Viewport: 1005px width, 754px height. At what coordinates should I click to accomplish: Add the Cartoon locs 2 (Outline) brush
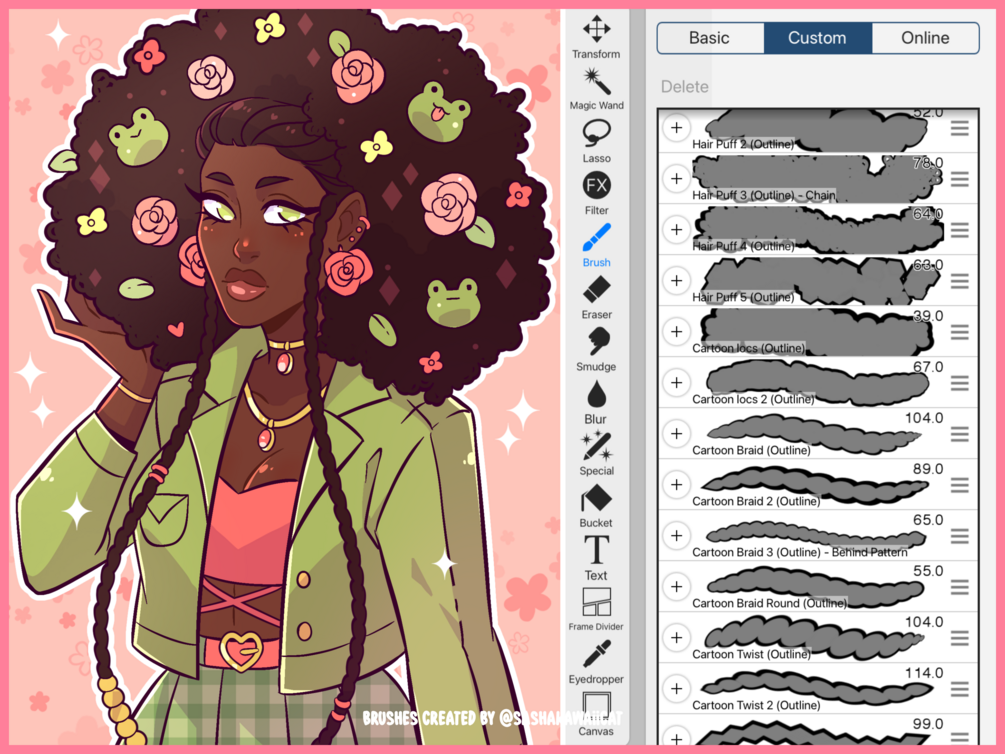tap(676, 383)
